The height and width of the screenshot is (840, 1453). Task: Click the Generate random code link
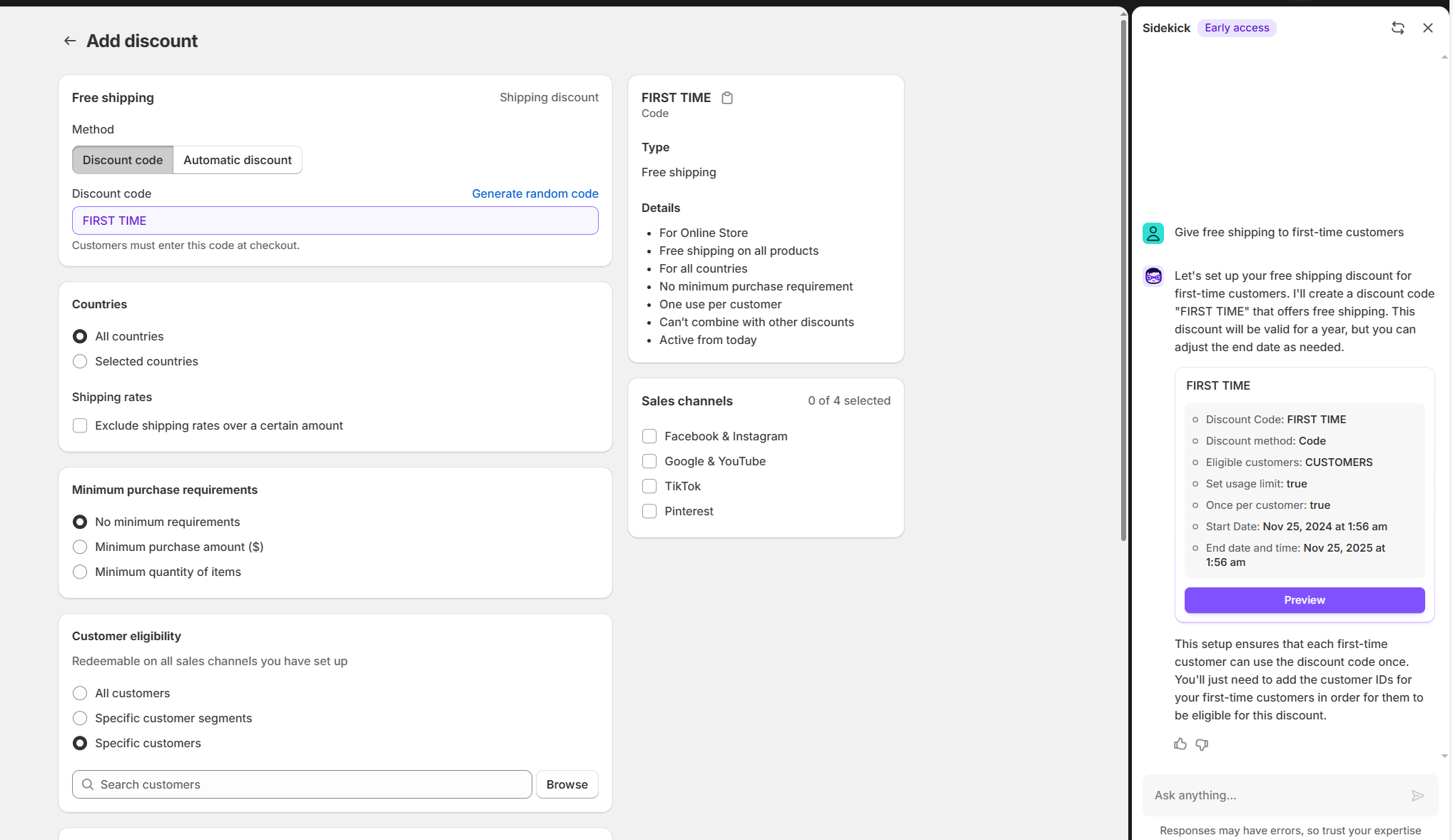tap(535, 193)
